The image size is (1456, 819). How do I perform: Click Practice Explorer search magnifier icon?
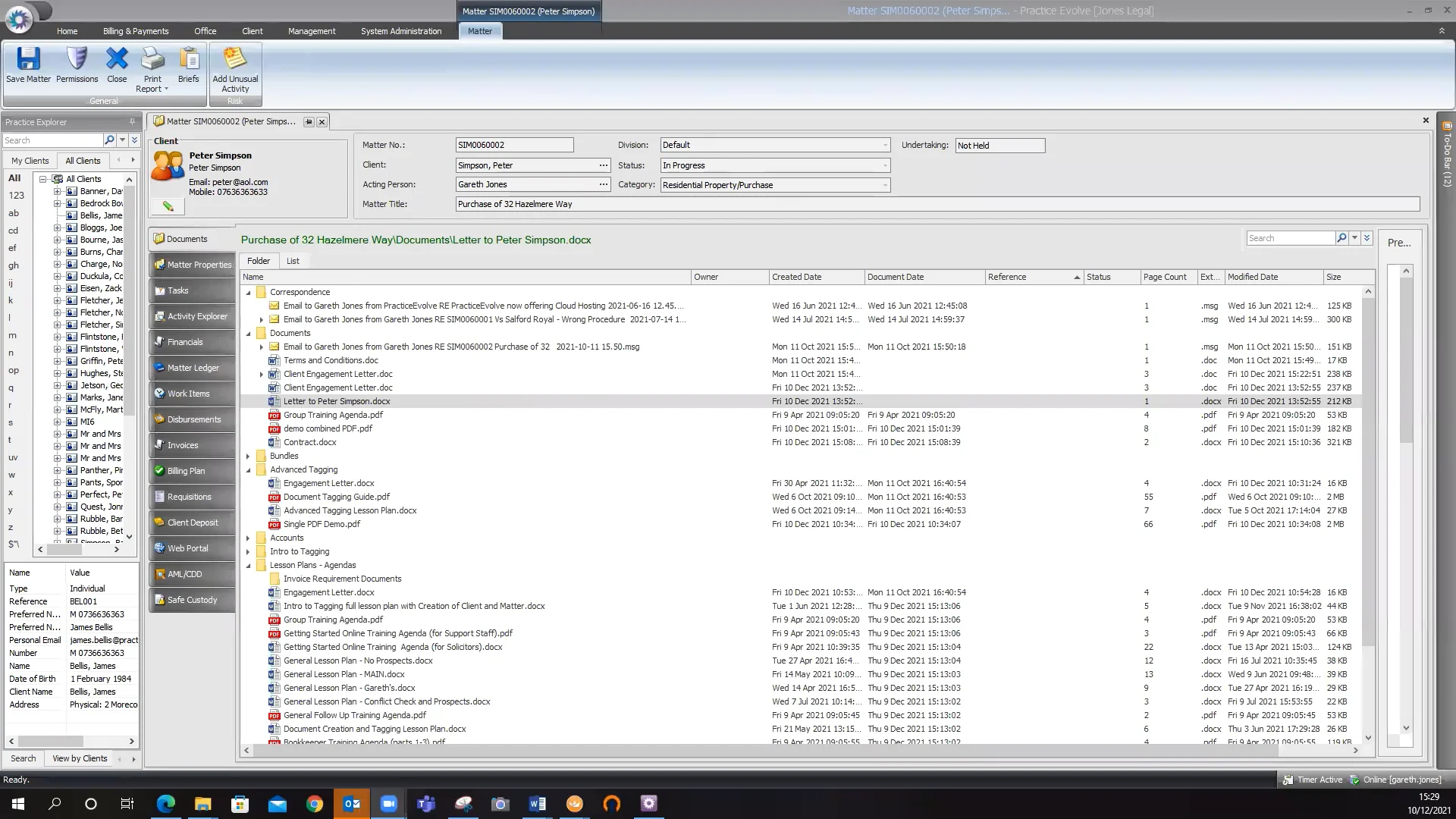(109, 140)
